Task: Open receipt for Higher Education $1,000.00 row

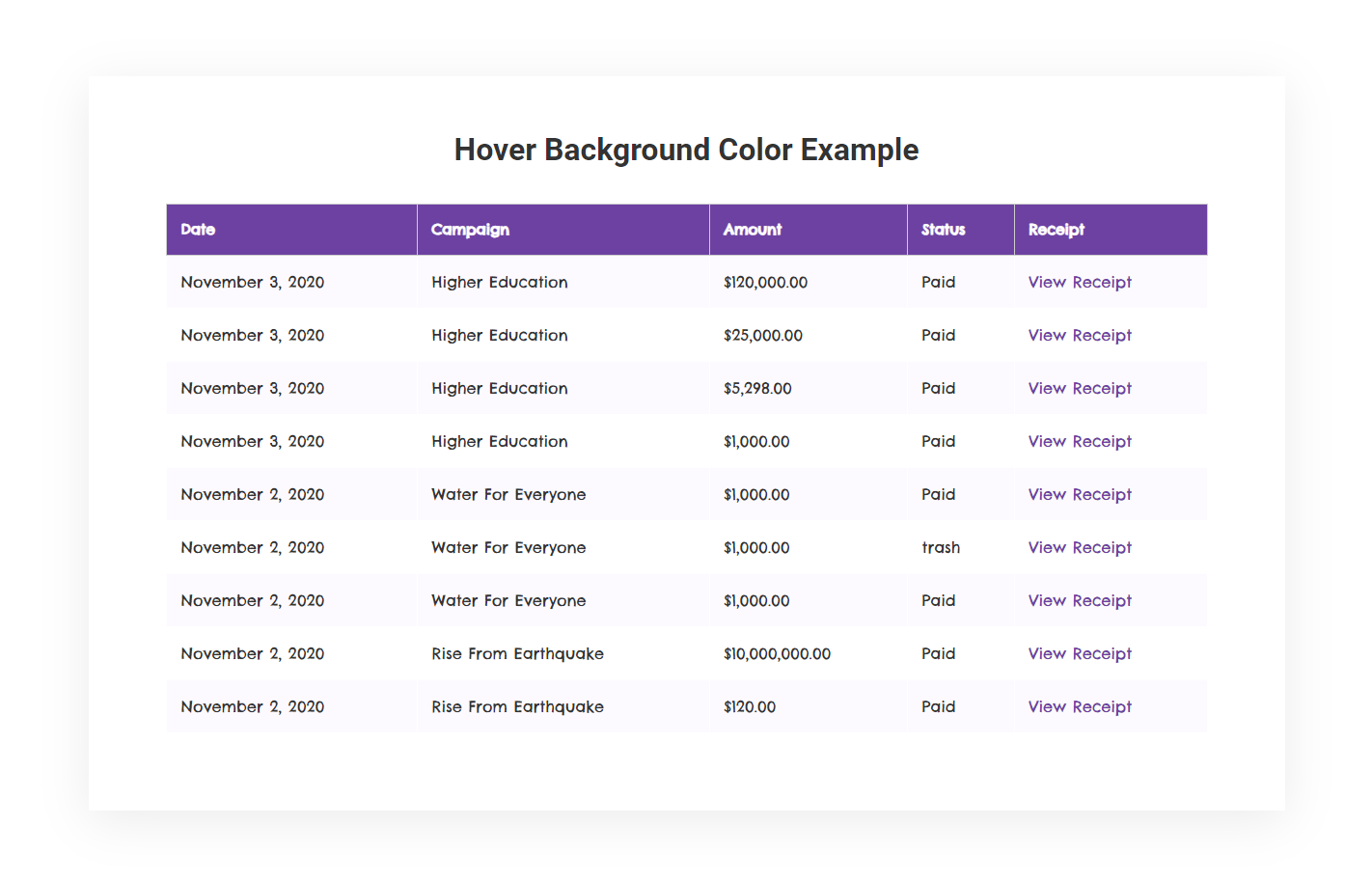Action: coord(1080,442)
